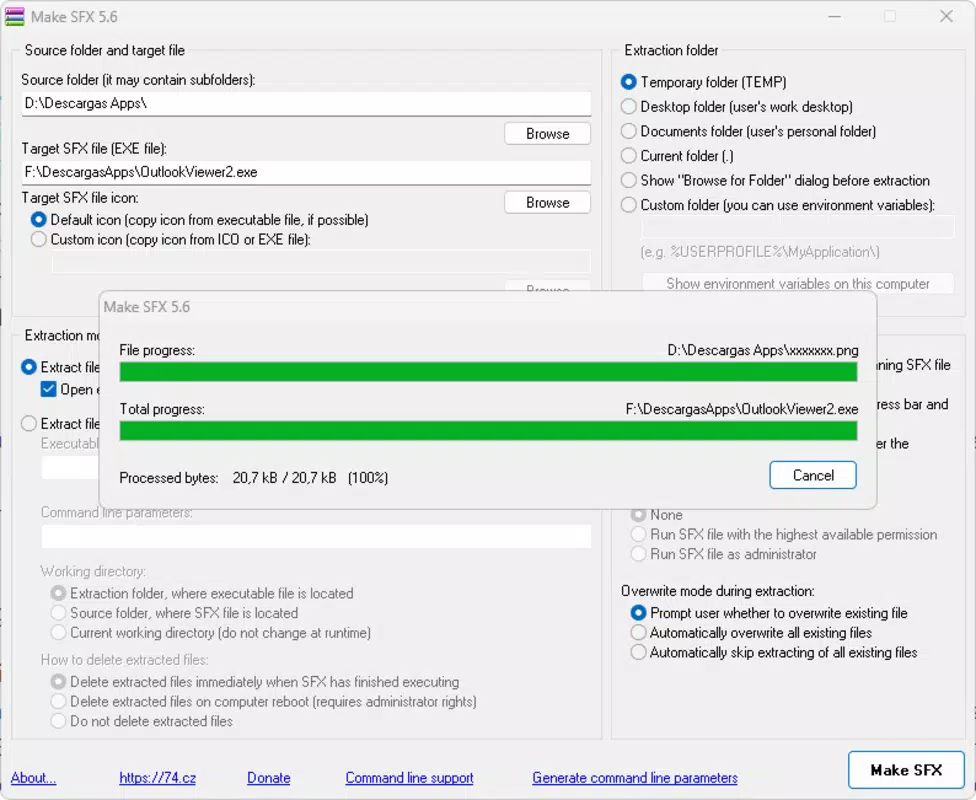
Task: Choose Default icon radio option
Action: pyautogui.click(x=199, y=220)
